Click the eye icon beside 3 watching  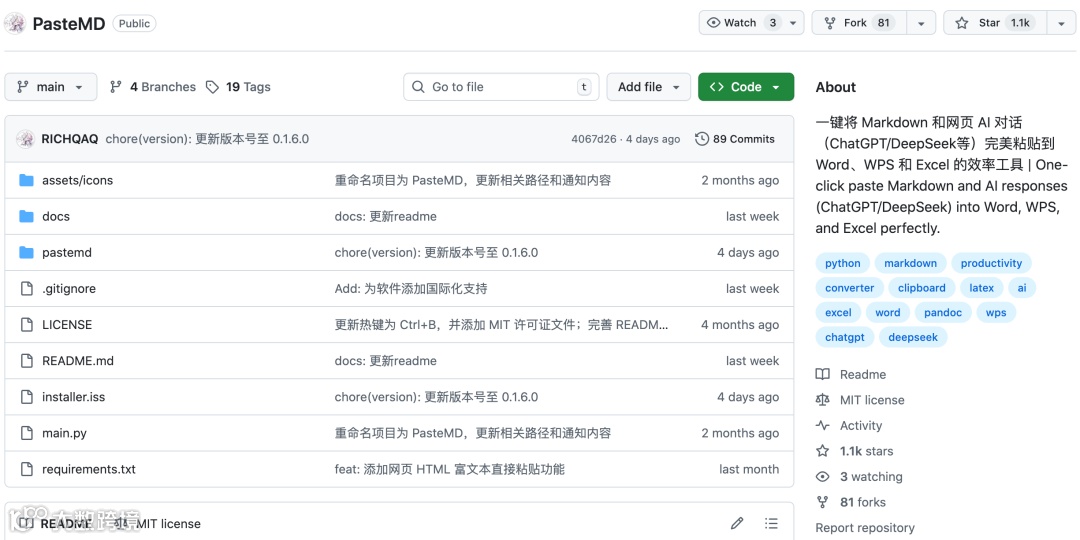pyautogui.click(x=822, y=477)
